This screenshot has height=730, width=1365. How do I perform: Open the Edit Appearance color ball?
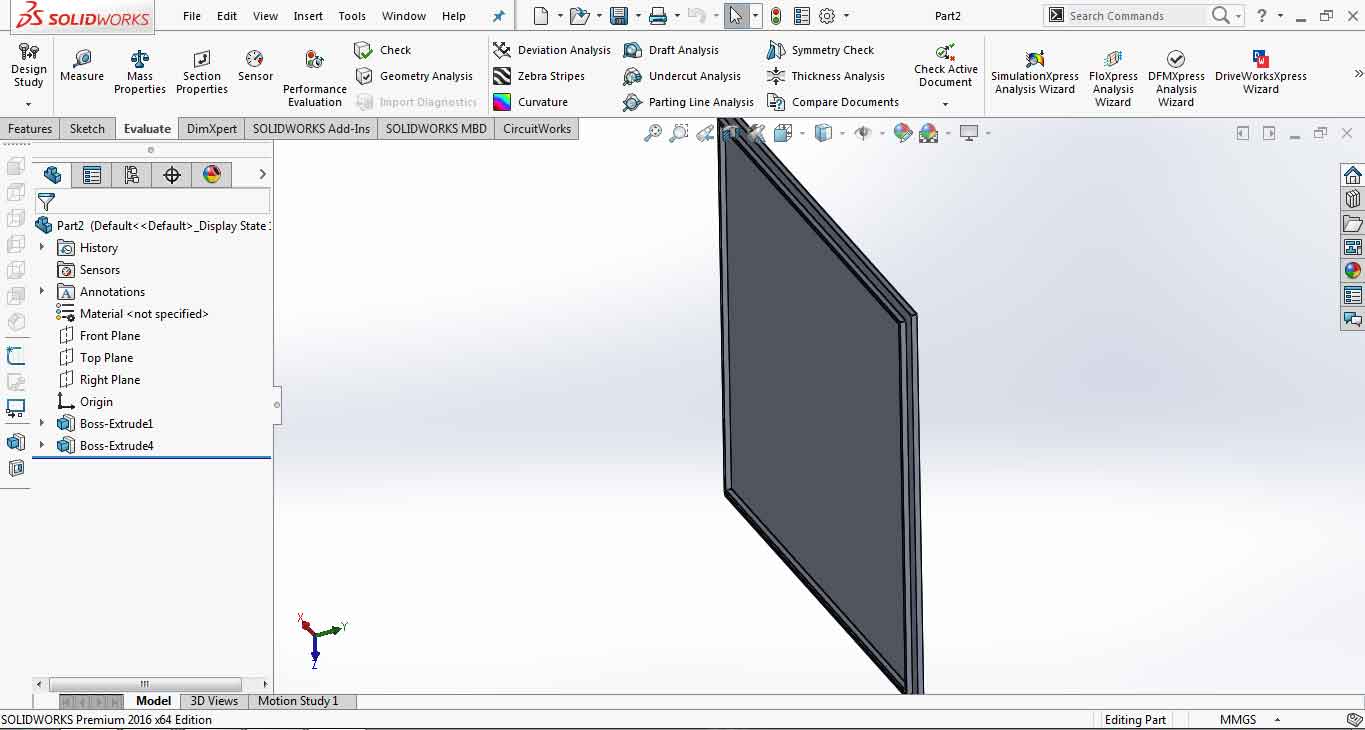(902, 133)
